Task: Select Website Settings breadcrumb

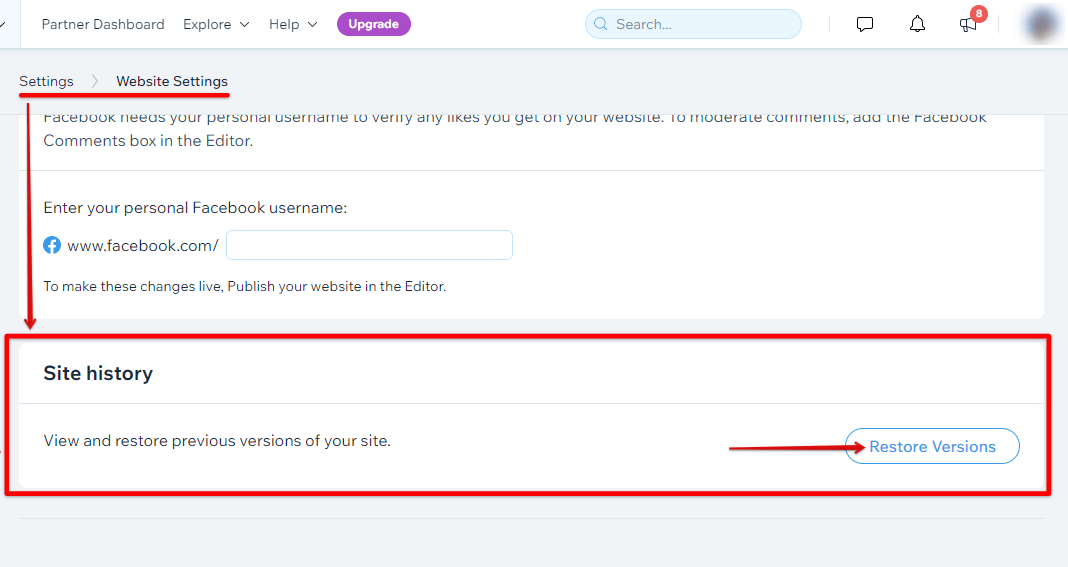Action: click(172, 81)
